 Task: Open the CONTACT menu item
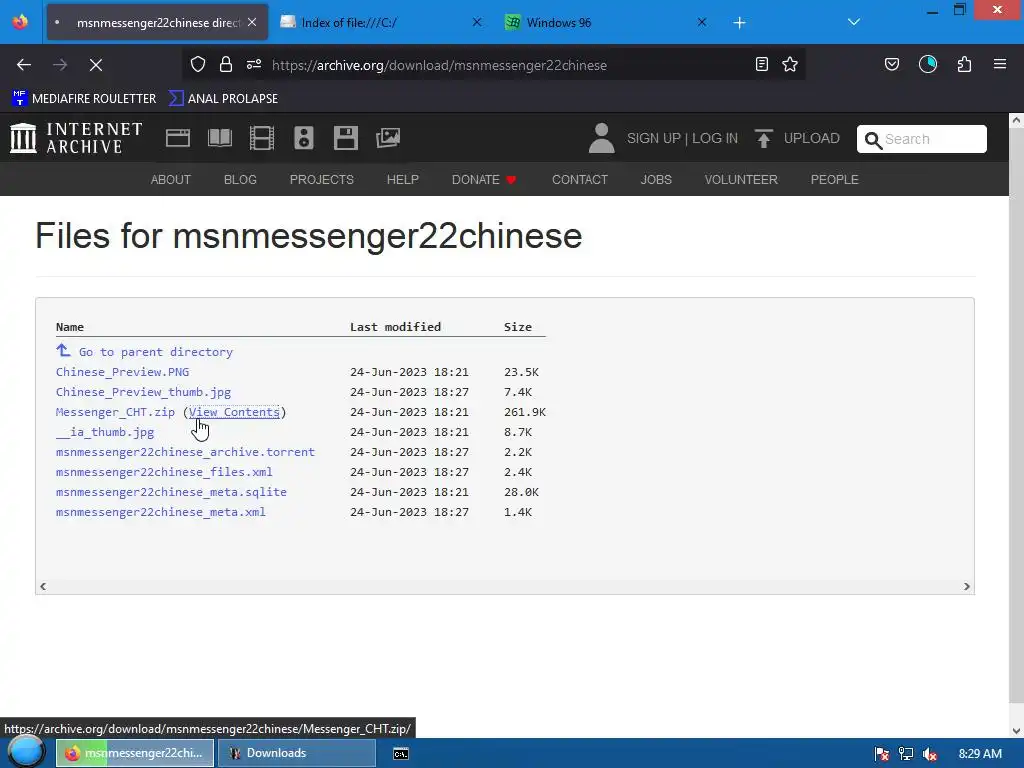580,180
